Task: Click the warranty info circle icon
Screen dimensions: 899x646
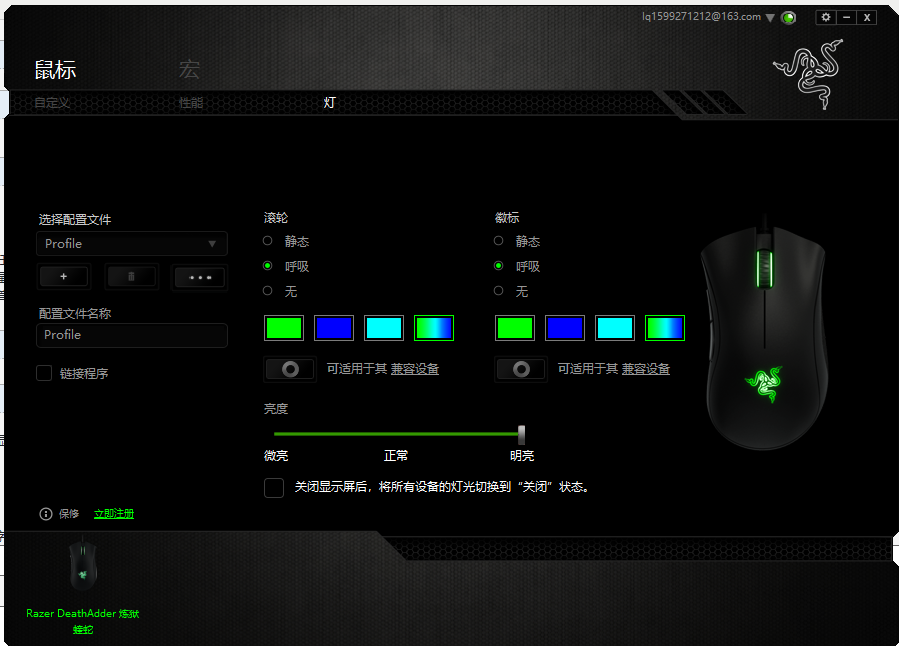Action: [x=46, y=514]
